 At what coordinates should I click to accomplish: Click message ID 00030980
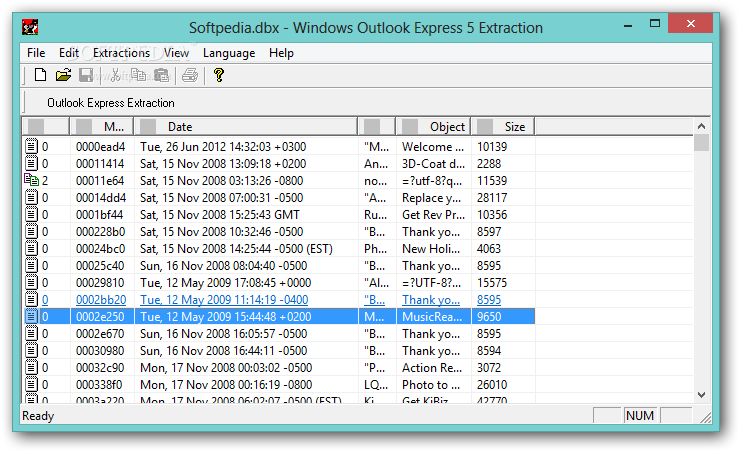point(100,351)
